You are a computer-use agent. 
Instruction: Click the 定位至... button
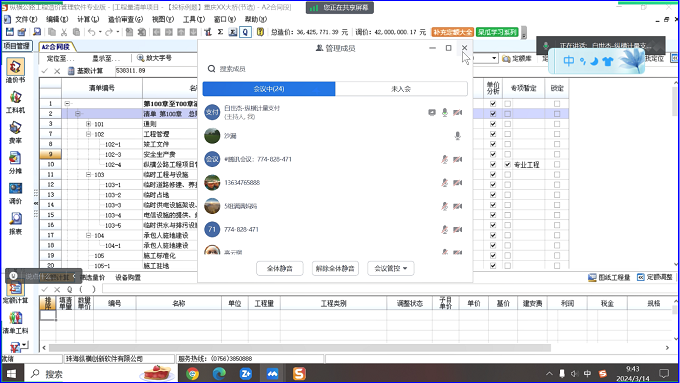(61, 58)
